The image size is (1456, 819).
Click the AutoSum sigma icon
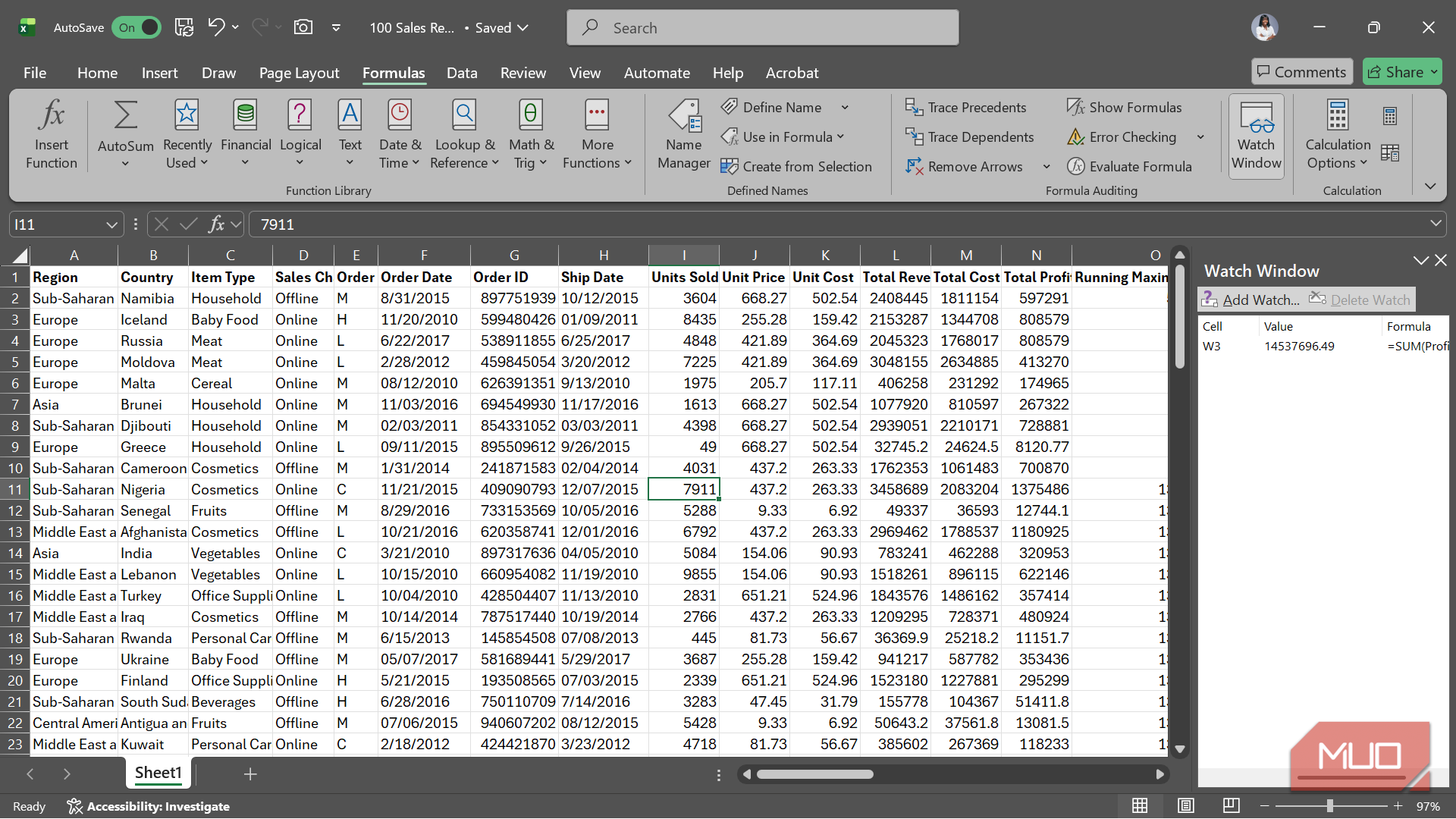click(x=125, y=116)
